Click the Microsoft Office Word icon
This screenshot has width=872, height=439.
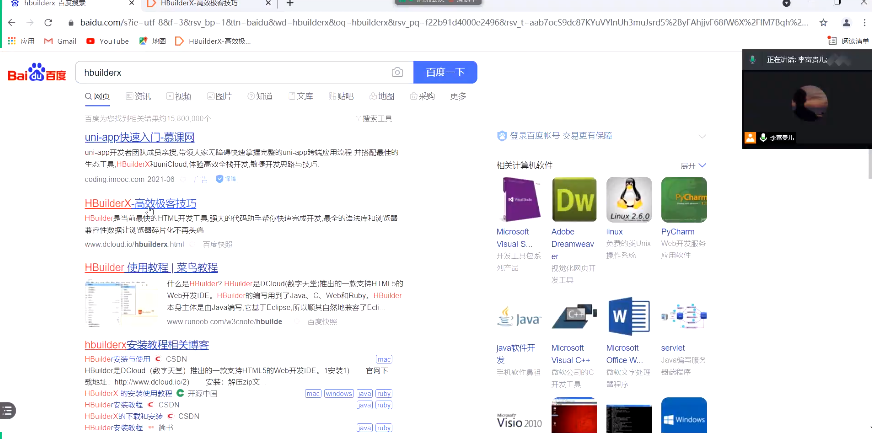[629, 316]
